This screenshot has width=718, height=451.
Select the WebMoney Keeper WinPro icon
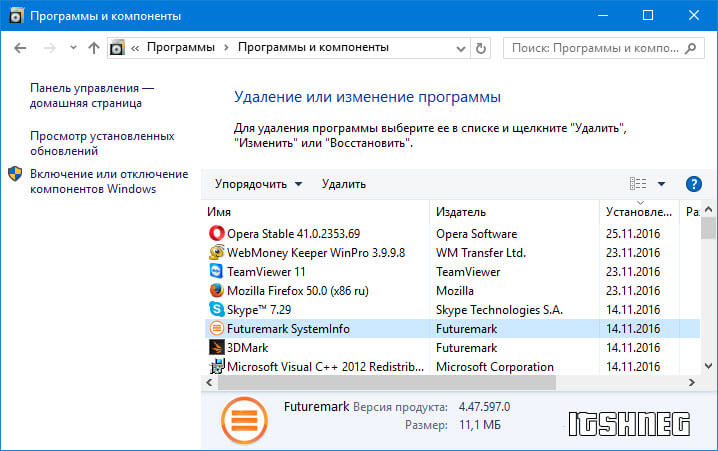click(x=217, y=252)
